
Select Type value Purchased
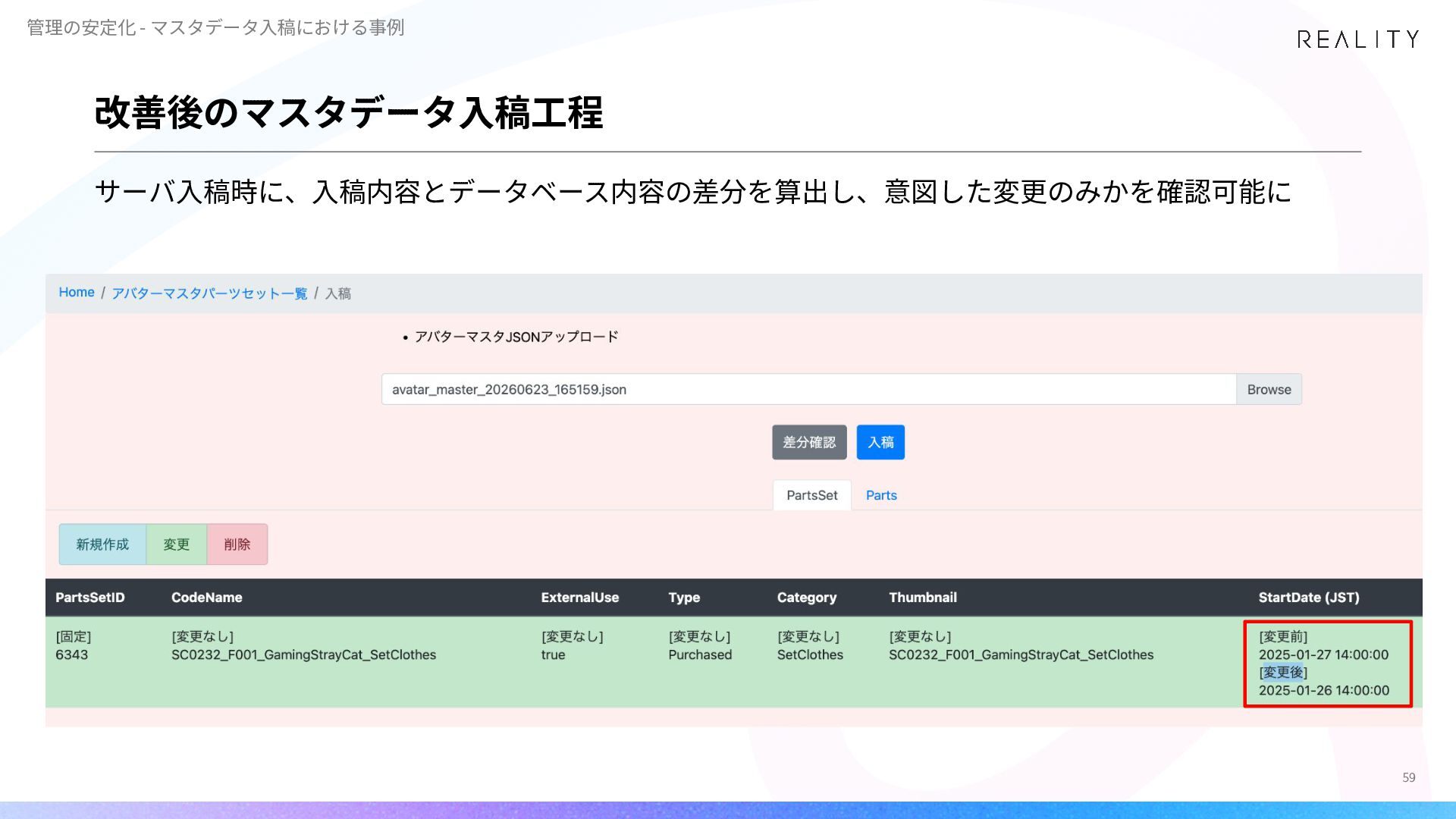700,655
